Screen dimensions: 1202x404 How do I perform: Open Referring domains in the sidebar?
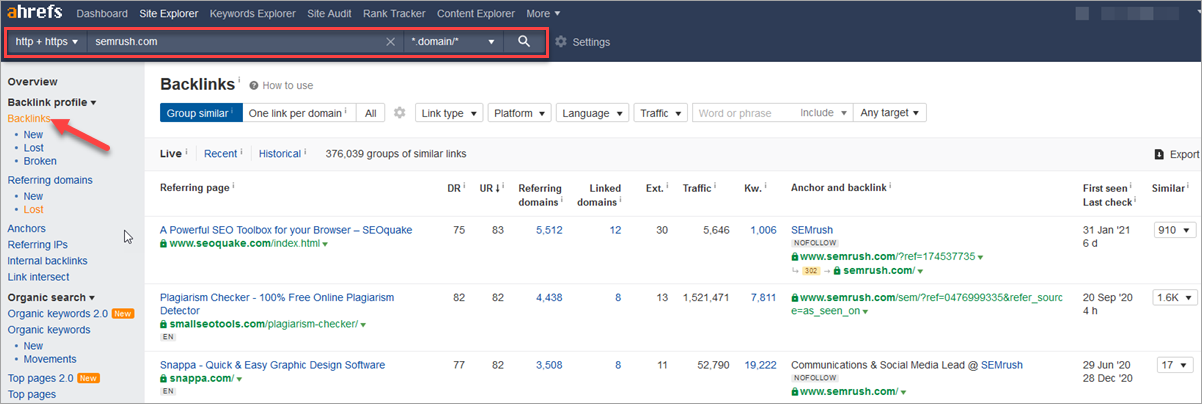[50, 180]
